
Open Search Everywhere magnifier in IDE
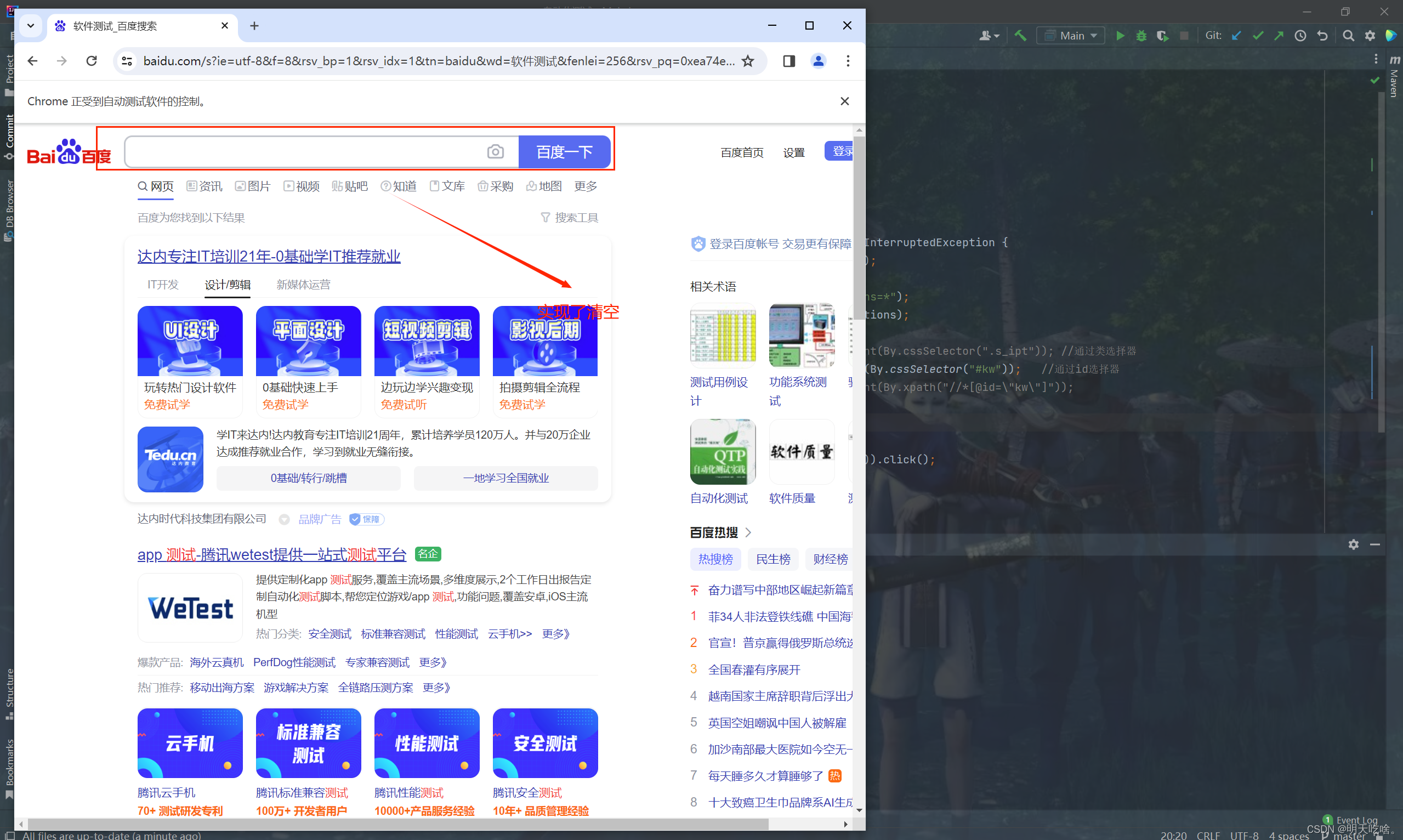point(1348,36)
